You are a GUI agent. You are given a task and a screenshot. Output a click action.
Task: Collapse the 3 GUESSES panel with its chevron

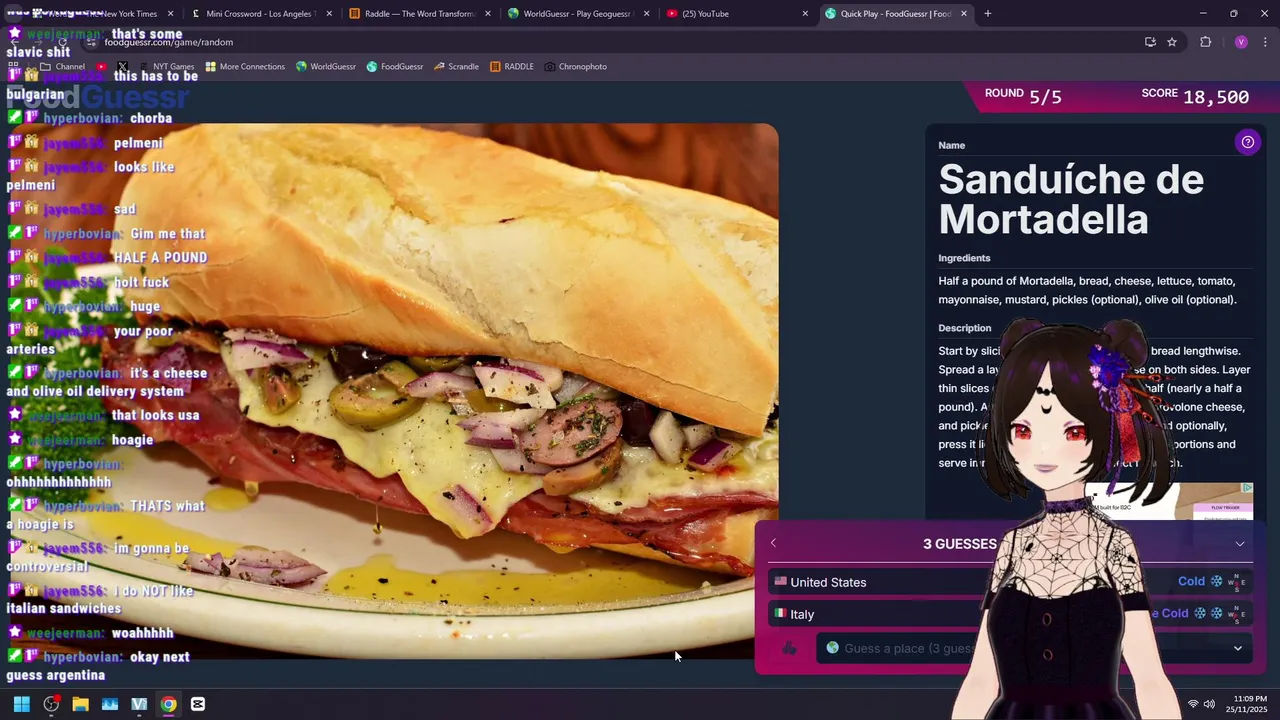click(1240, 544)
